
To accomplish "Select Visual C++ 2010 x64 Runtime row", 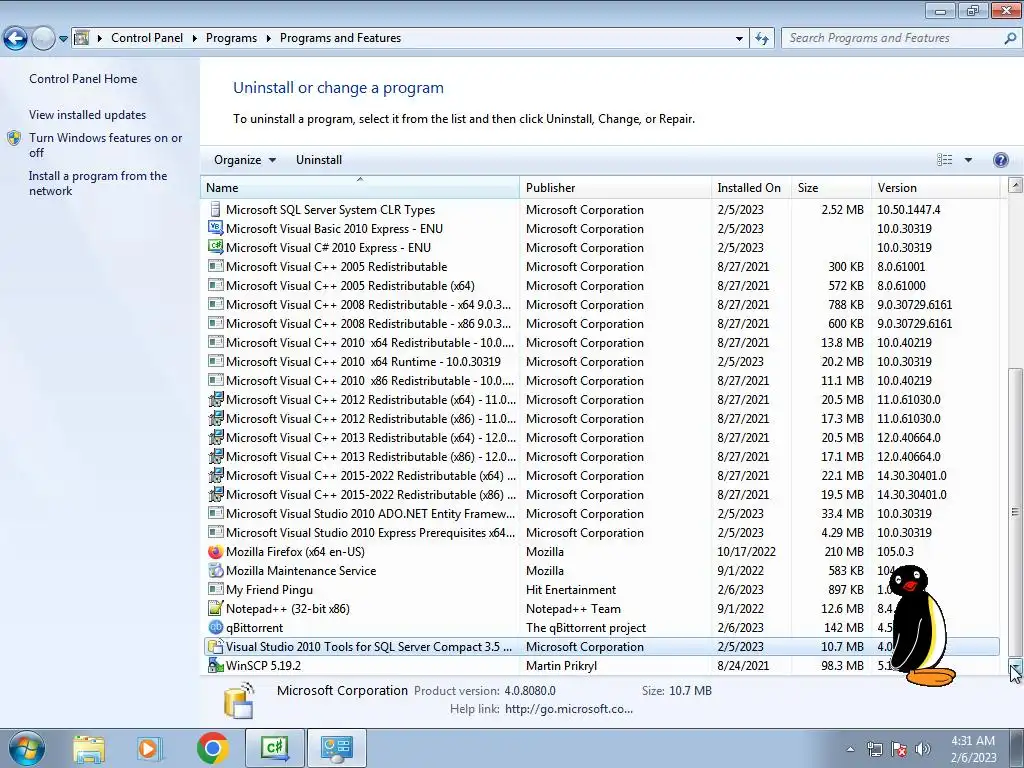I will (x=601, y=361).
